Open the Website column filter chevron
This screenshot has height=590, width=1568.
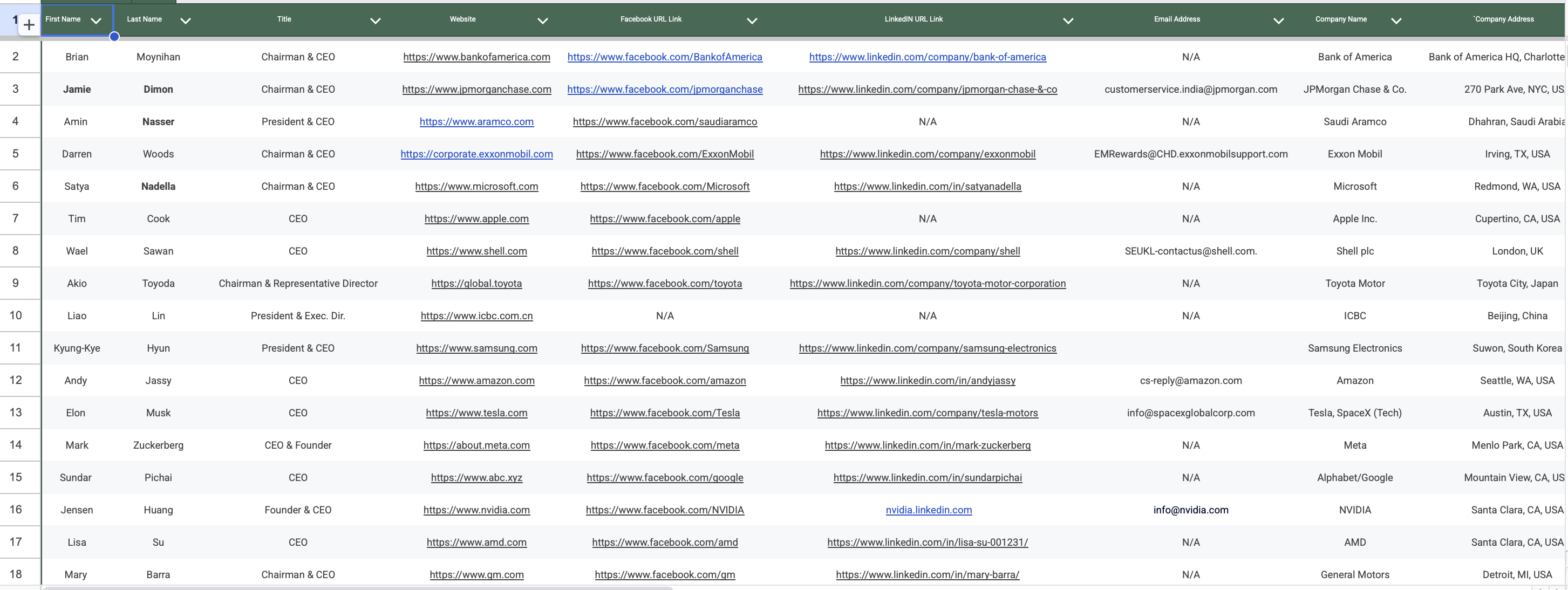[x=542, y=20]
